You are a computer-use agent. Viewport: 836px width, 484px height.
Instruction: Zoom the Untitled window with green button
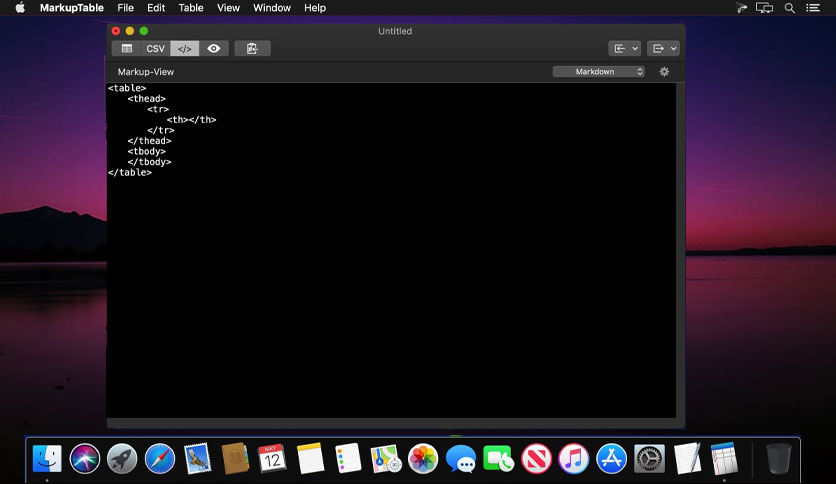click(x=143, y=31)
